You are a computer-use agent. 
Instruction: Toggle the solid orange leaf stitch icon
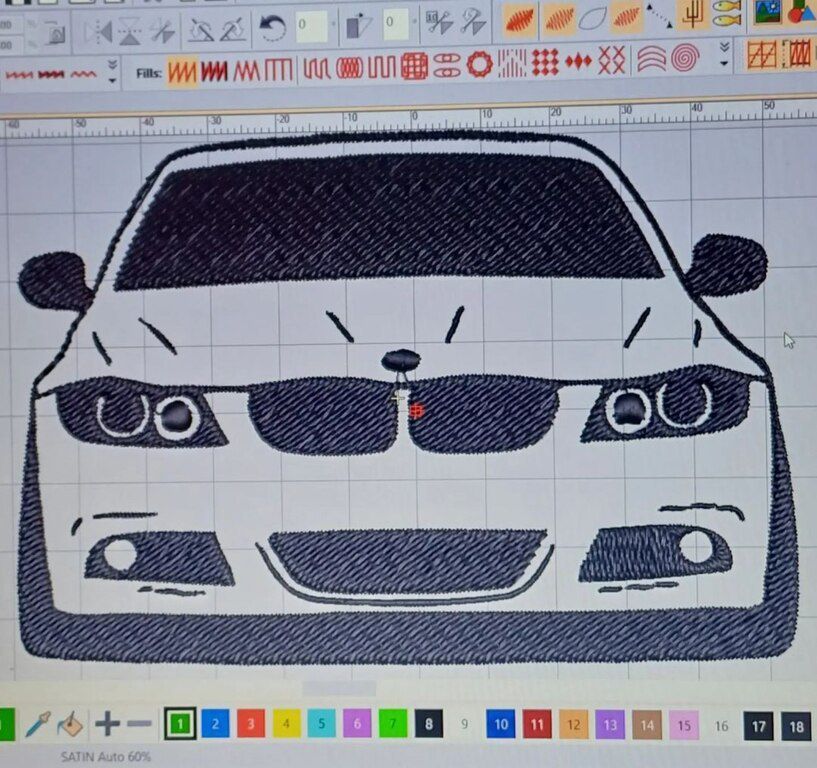click(519, 20)
